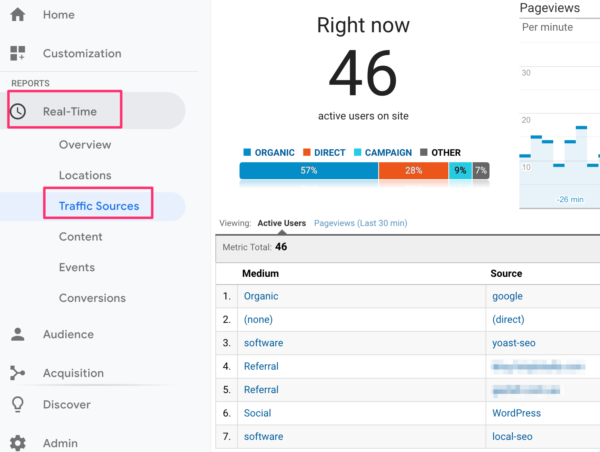Click the Discover lightbulb icon
This screenshot has width=600, height=452.
(x=18, y=404)
